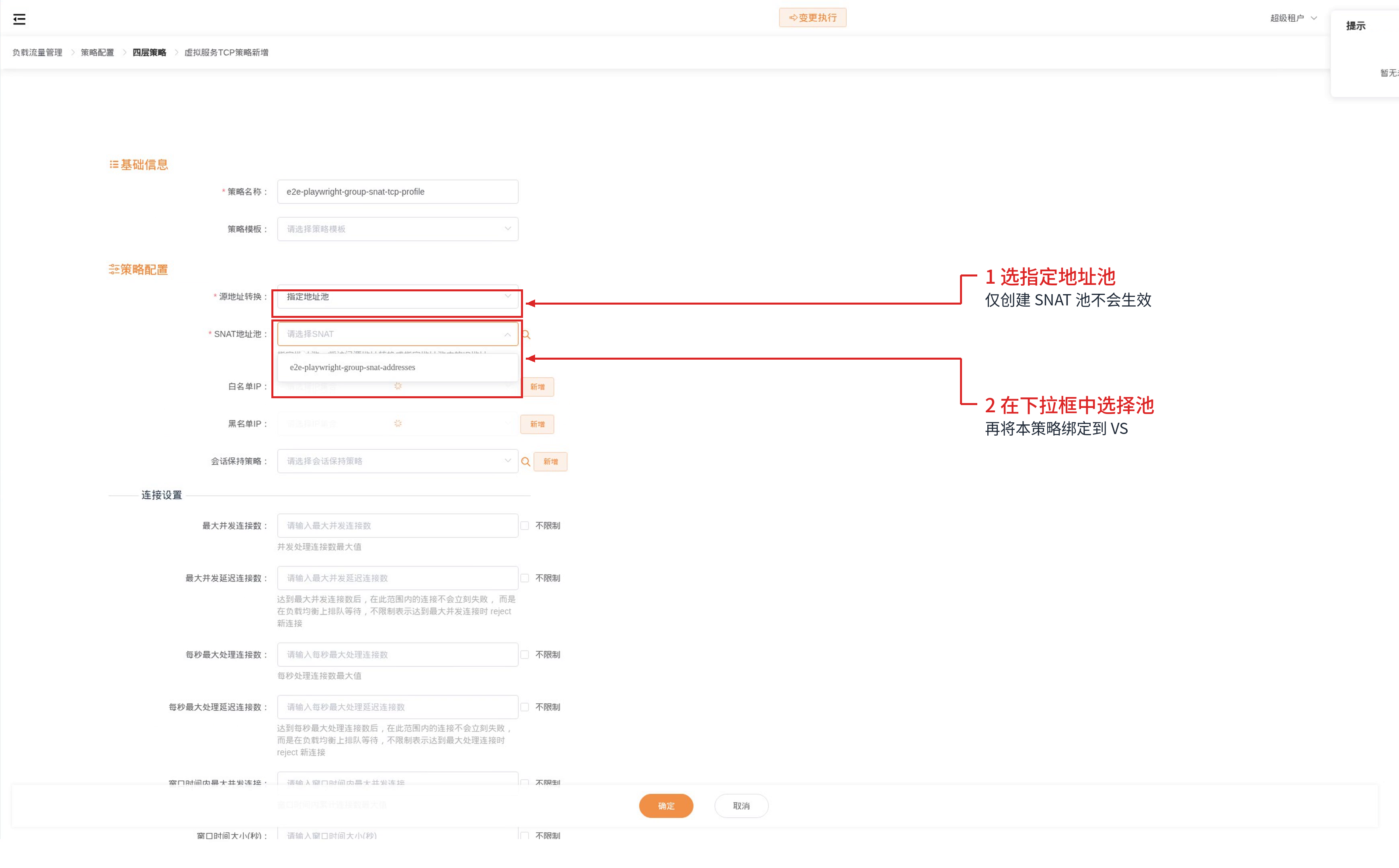
Task: Click the 变更执行 button
Action: (x=812, y=18)
